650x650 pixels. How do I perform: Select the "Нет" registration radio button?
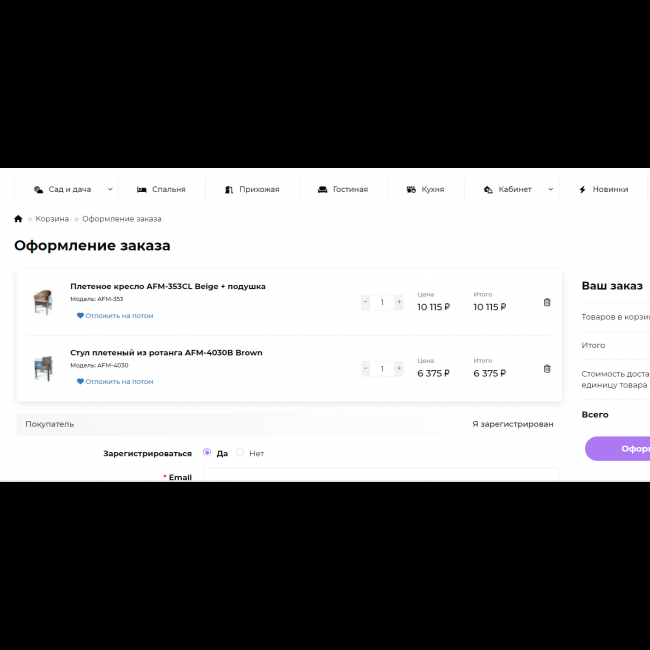pos(240,453)
